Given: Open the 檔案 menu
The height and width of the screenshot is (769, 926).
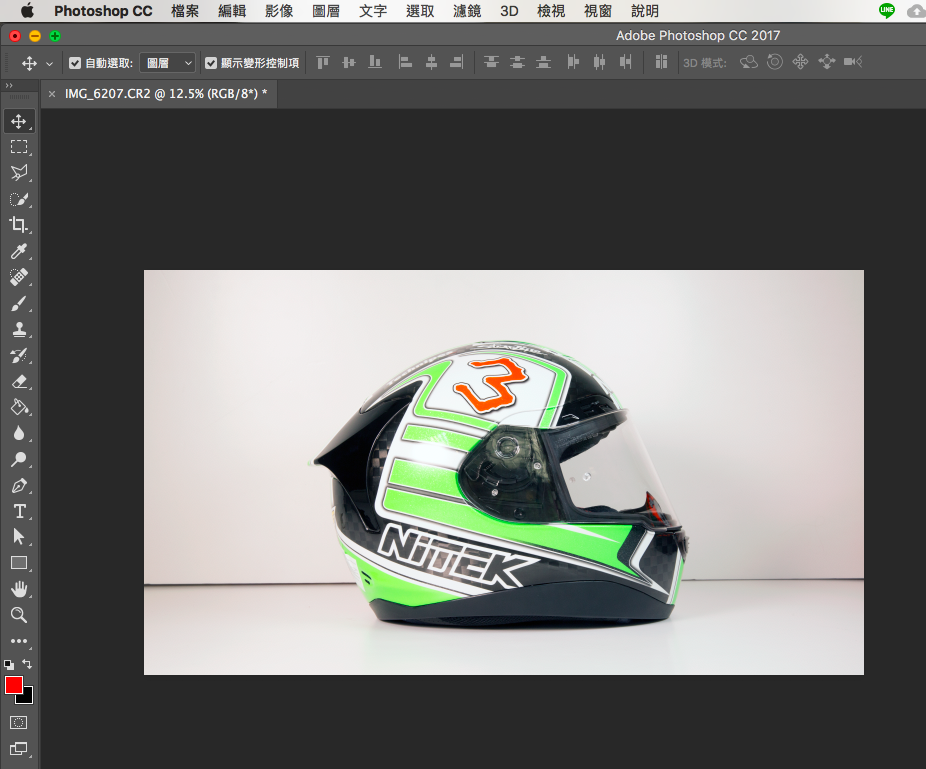Looking at the screenshot, I should 185,11.
